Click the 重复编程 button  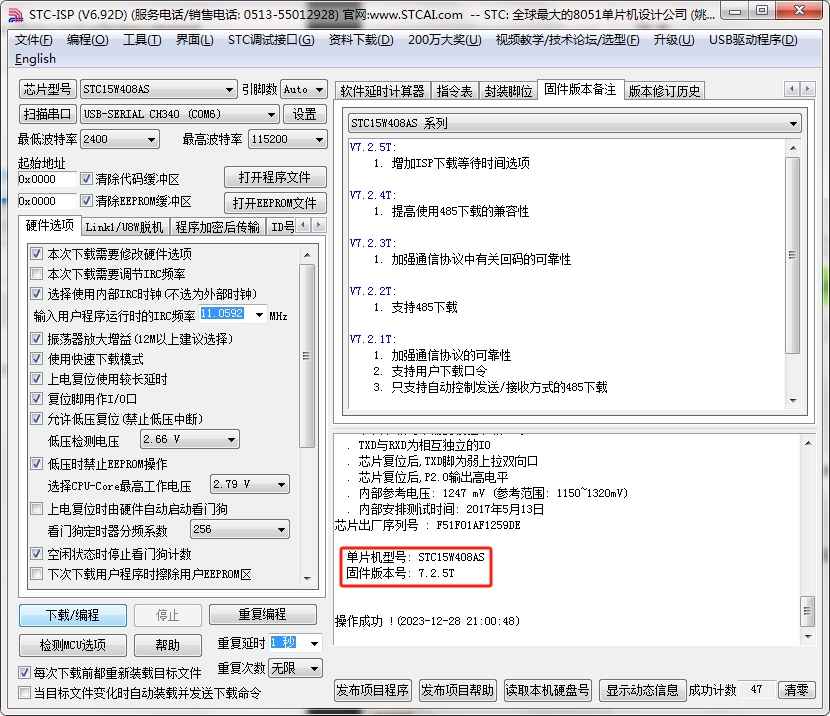(x=263, y=614)
